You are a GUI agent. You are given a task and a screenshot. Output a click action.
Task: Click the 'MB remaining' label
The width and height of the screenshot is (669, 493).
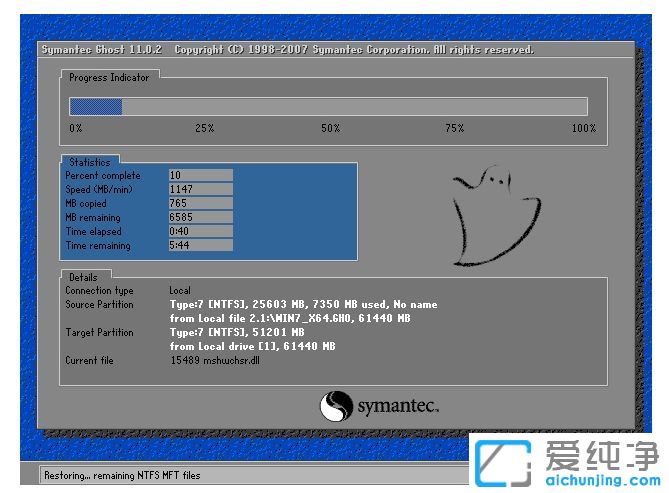pos(93,218)
